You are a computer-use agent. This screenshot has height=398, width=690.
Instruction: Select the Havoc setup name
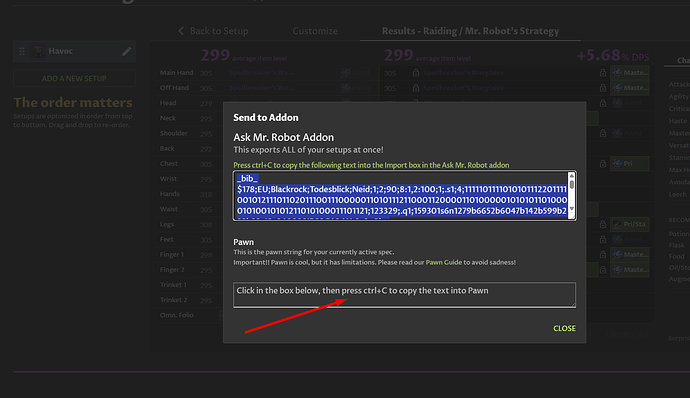[61, 51]
